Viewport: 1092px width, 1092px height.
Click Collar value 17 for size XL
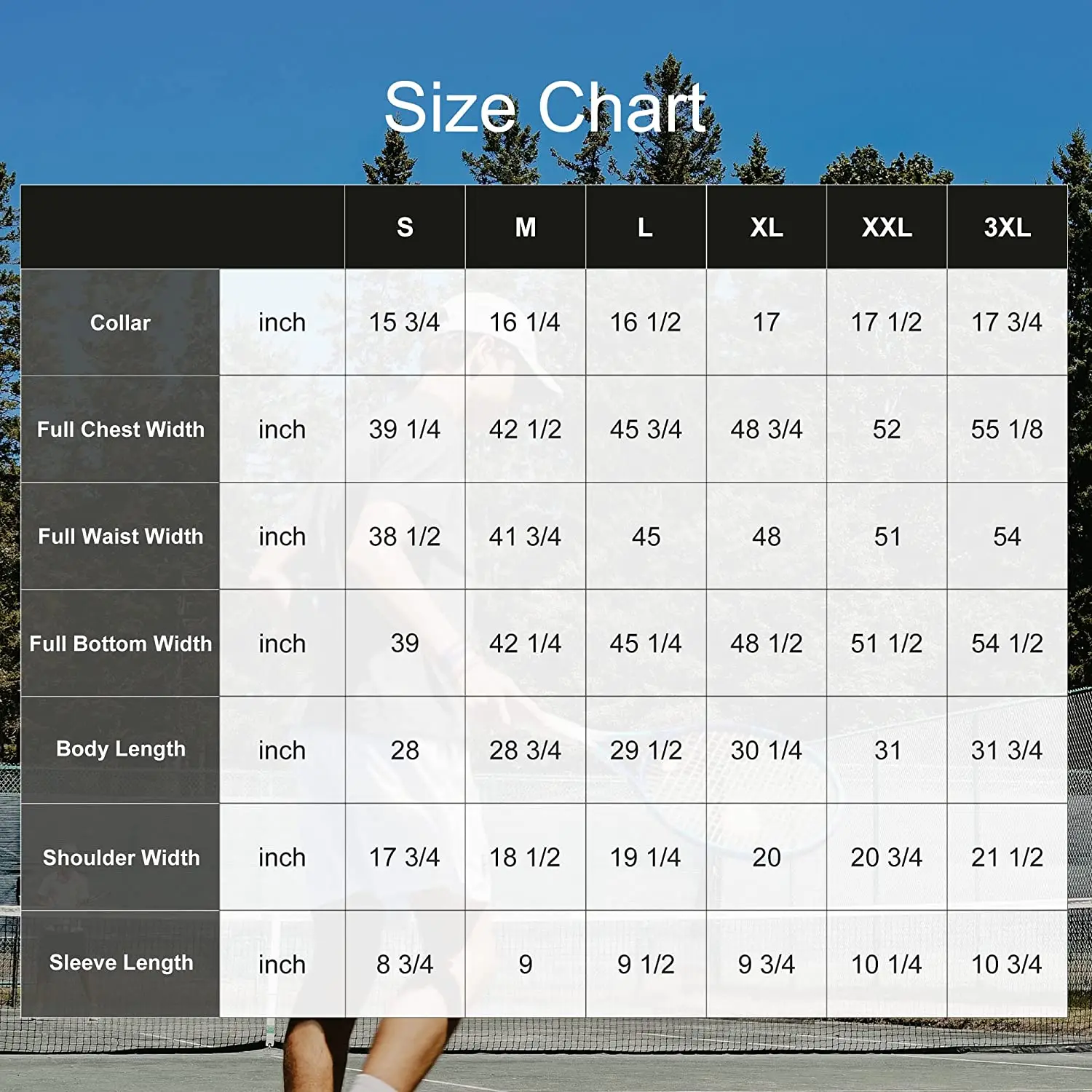(767, 323)
